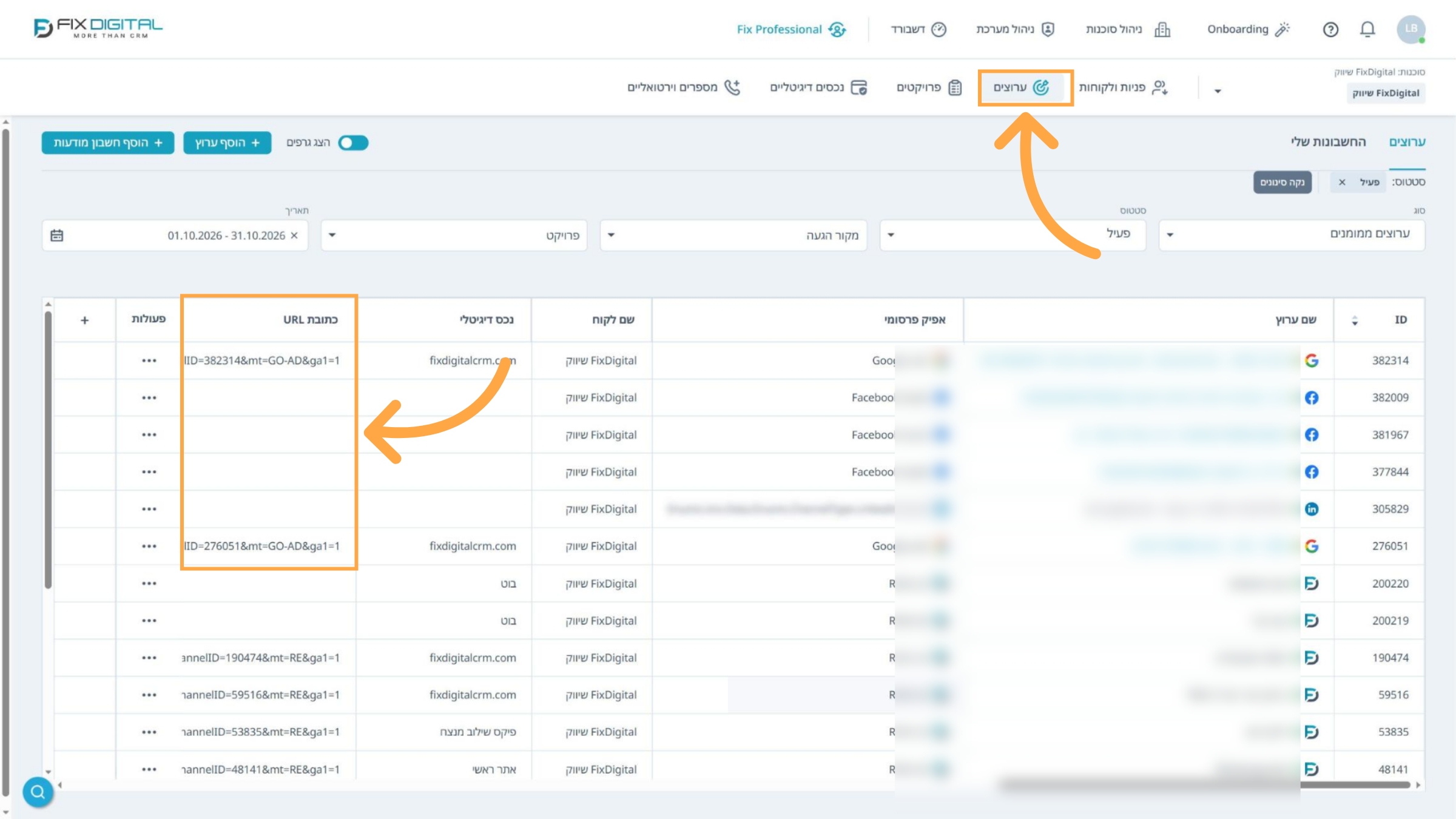1456x819 pixels.
Task: Click the הוסף ערוץ button
Action: coord(227,143)
